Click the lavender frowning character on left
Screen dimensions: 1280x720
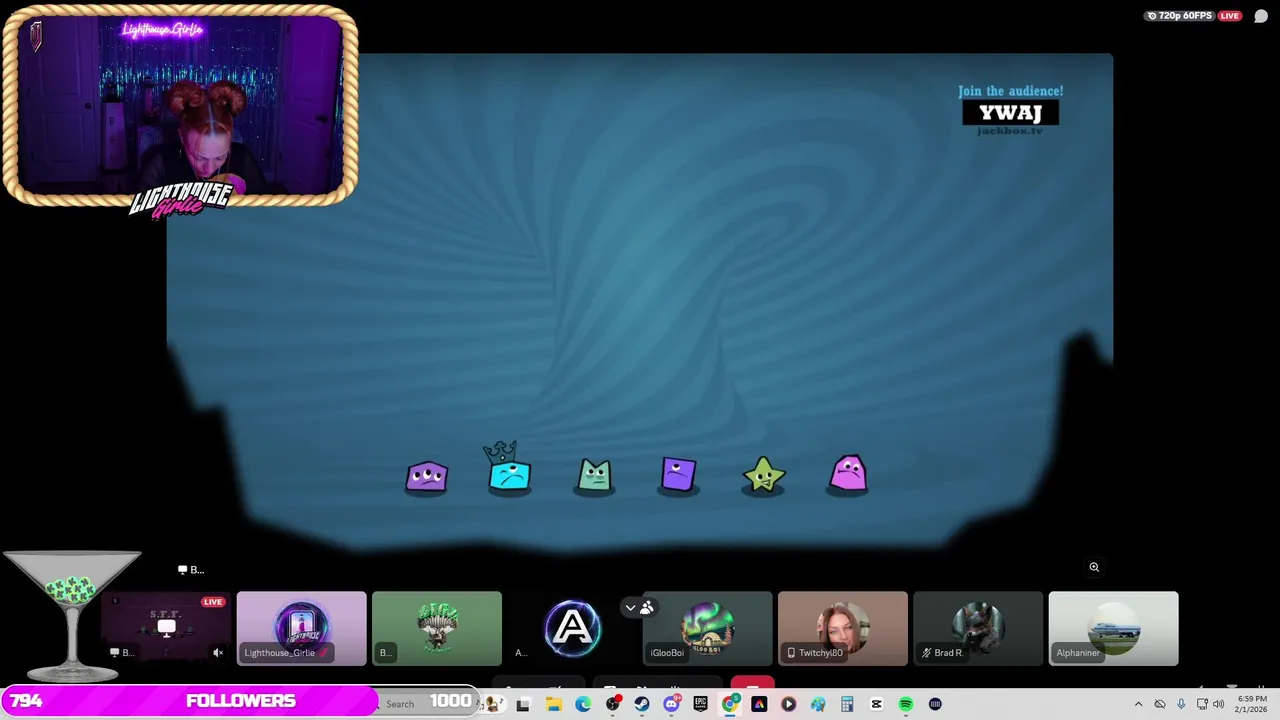coord(427,476)
